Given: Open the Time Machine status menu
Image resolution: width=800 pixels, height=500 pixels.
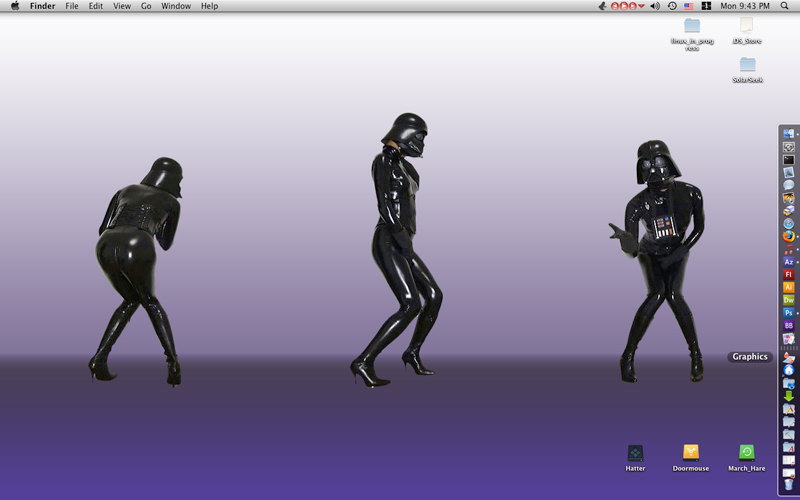Looking at the screenshot, I should 672,6.
